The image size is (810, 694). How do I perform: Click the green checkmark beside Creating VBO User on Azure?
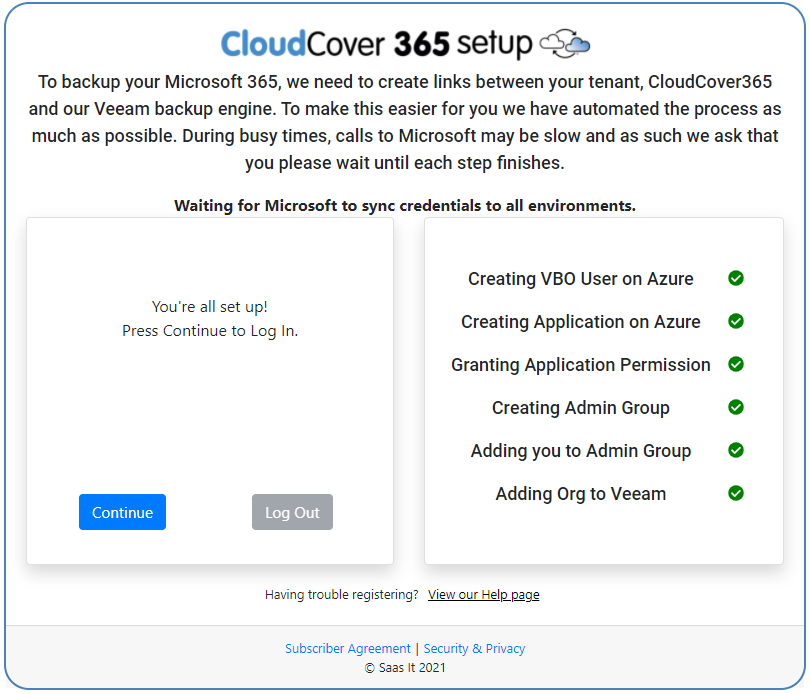(736, 279)
